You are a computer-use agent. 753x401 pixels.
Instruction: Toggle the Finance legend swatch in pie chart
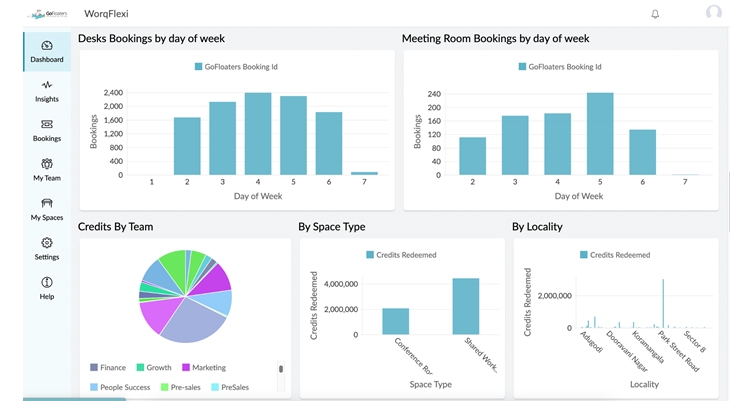pos(95,368)
